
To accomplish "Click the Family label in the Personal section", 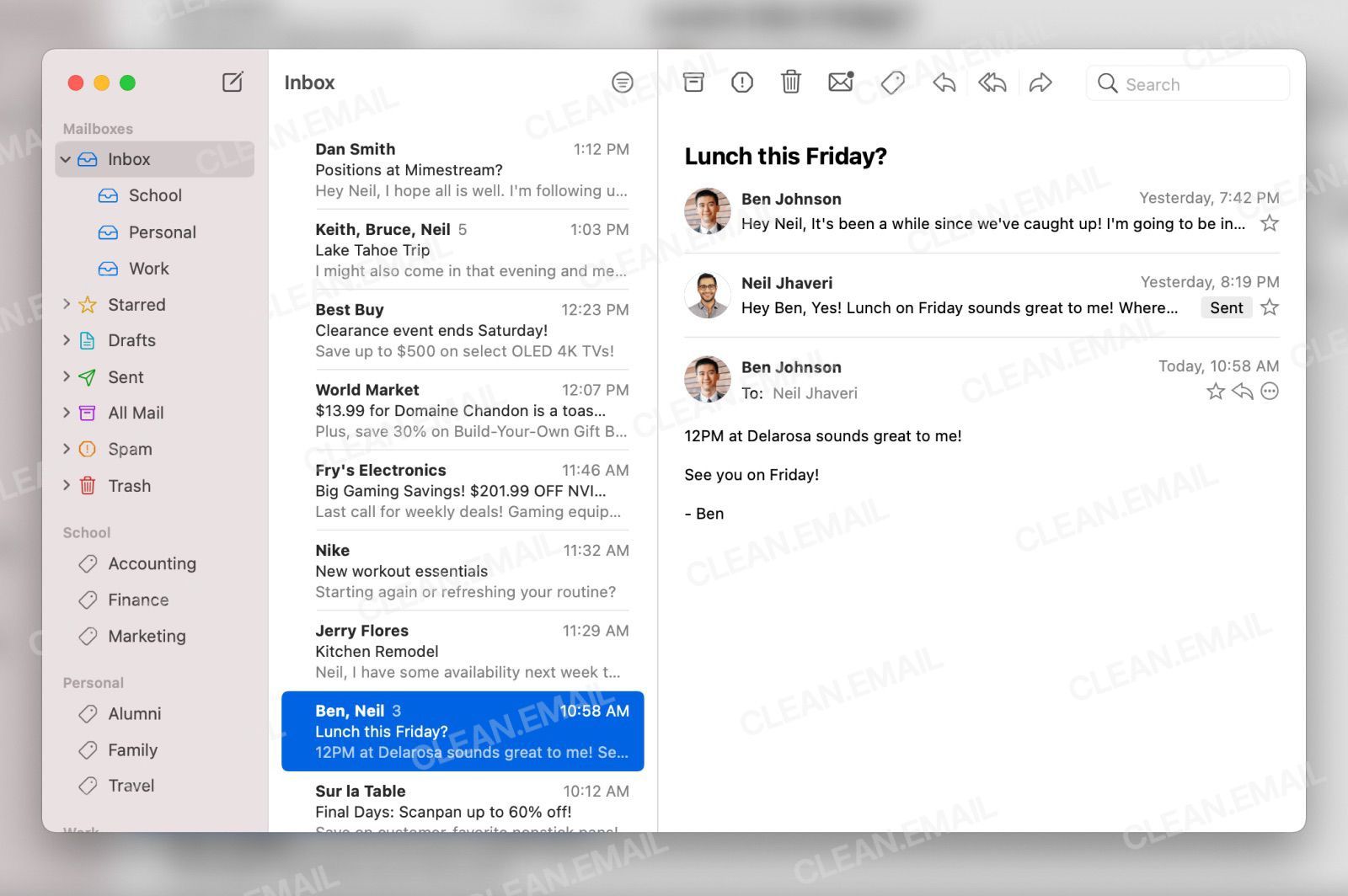I will [132, 749].
